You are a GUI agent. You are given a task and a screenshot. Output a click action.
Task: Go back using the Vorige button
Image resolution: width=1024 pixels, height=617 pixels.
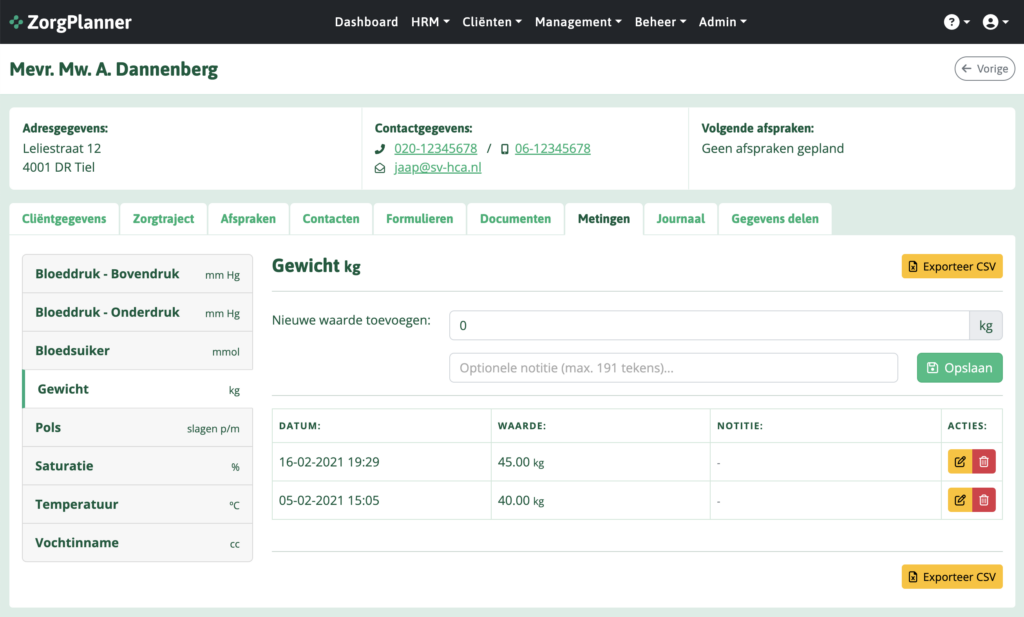coord(985,68)
